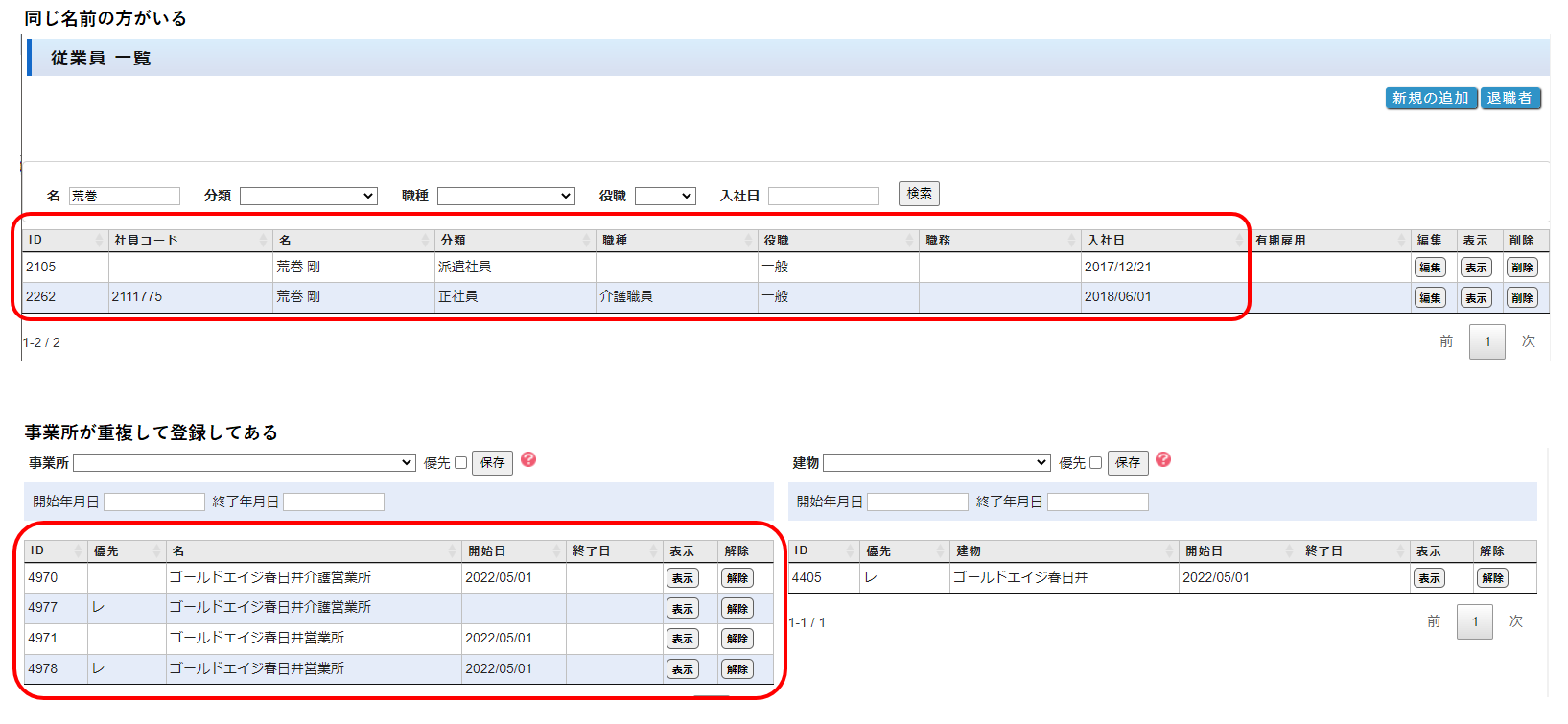Click the sort arrows on the 入社日 column
Image resolution: width=1568 pixels, height=724 pixels.
(x=1238, y=241)
